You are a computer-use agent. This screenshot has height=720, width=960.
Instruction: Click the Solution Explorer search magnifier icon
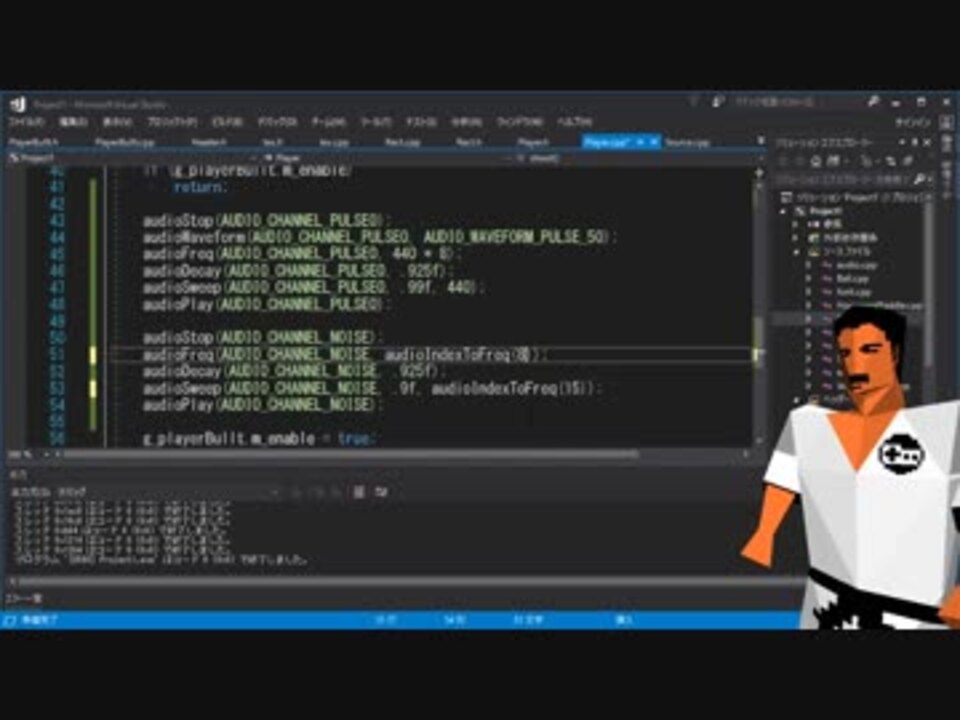[918, 179]
